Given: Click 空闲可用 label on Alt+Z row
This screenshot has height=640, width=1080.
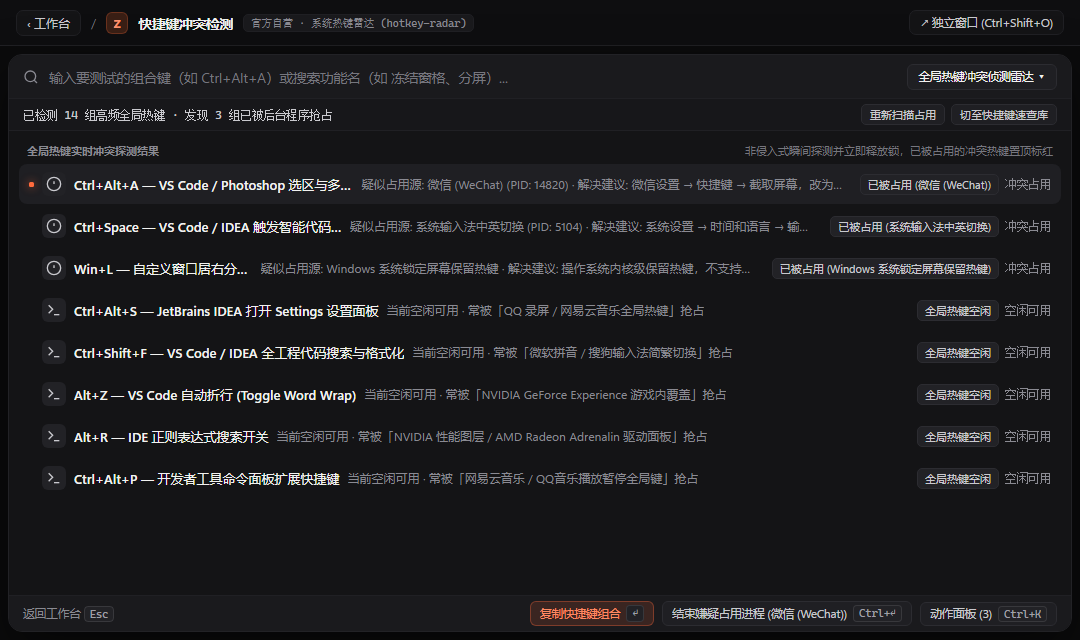Looking at the screenshot, I should pos(1027,394).
